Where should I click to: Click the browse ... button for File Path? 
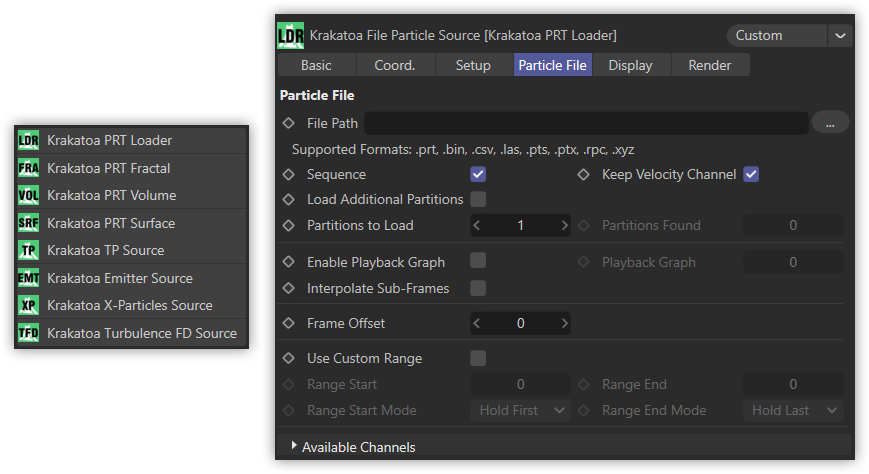830,123
